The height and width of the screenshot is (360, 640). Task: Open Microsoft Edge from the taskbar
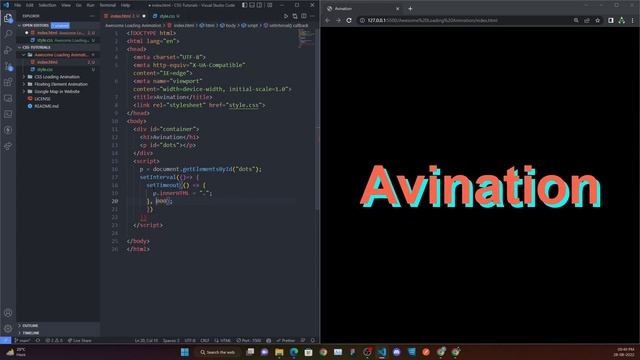[294, 352]
